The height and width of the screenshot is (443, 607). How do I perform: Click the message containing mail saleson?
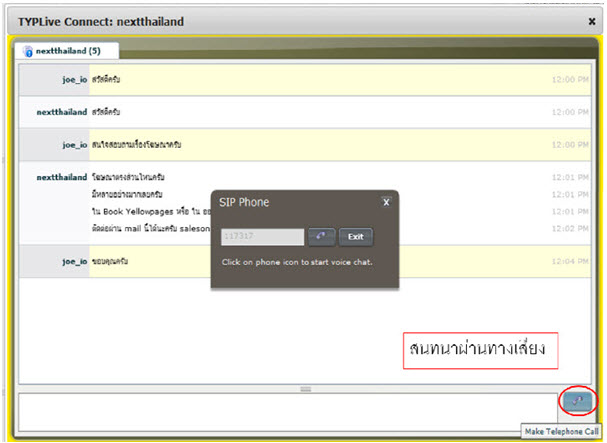point(151,229)
